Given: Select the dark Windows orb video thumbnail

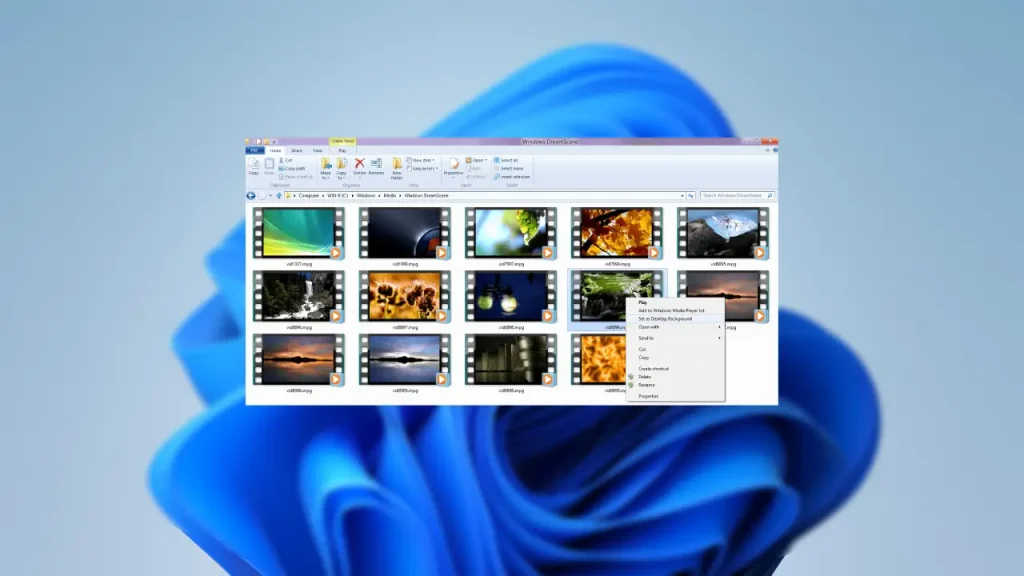Looking at the screenshot, I should (405, 233).
